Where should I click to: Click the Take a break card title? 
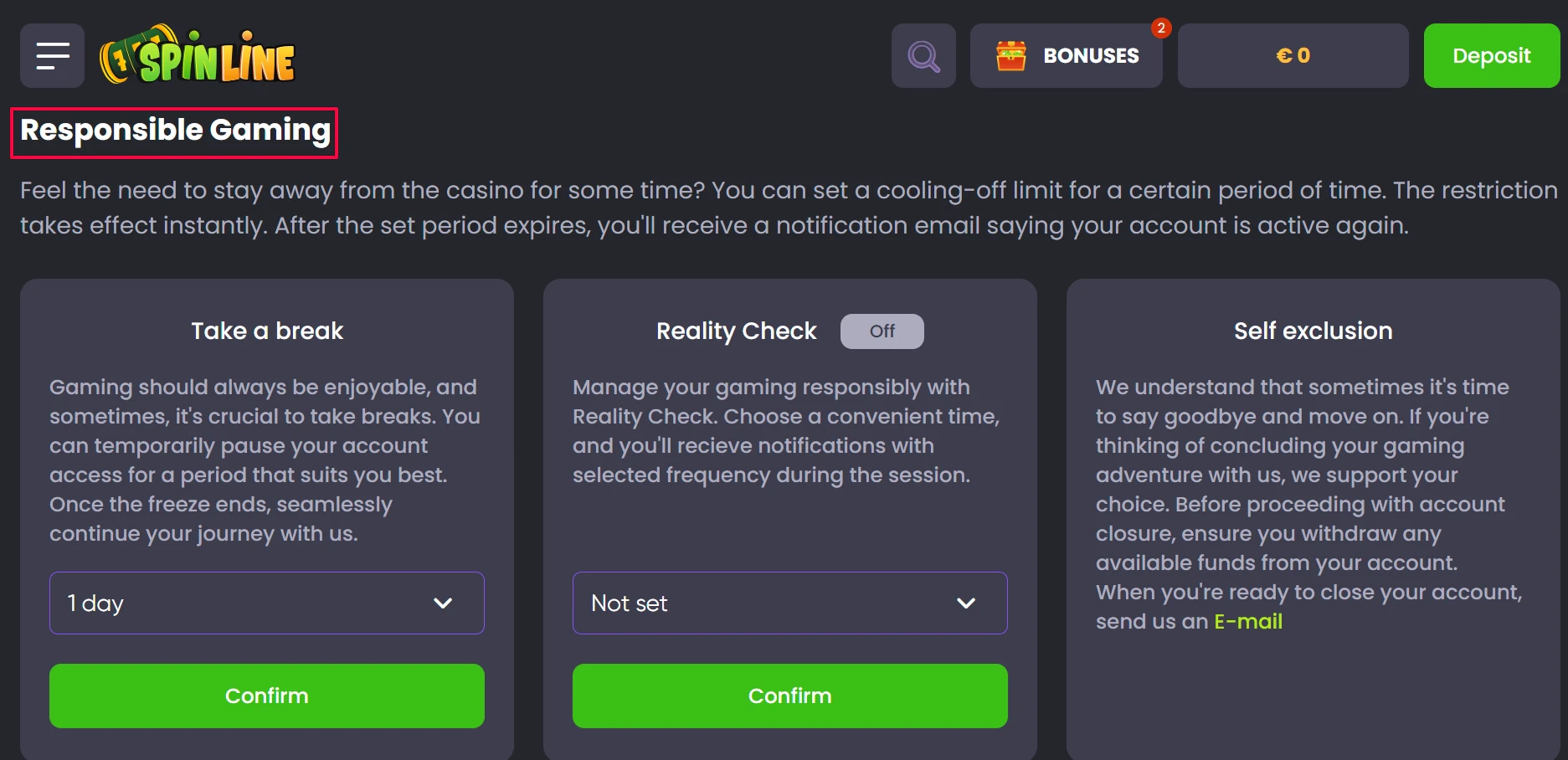(267, 331)
